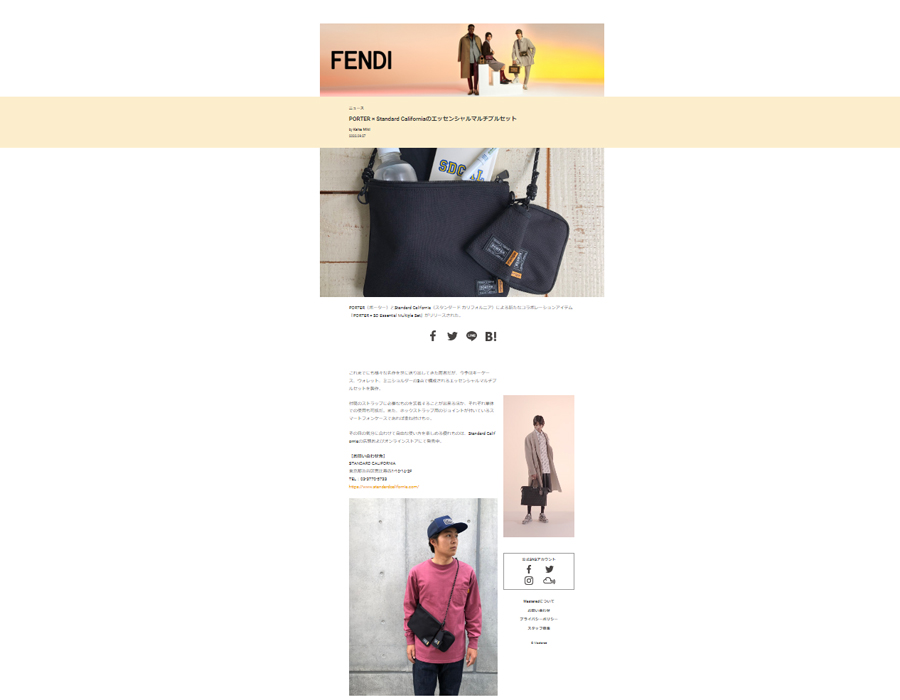
Task: Open the About Westerec footer link
Action: pyautogui.click(x=538, y=601)
